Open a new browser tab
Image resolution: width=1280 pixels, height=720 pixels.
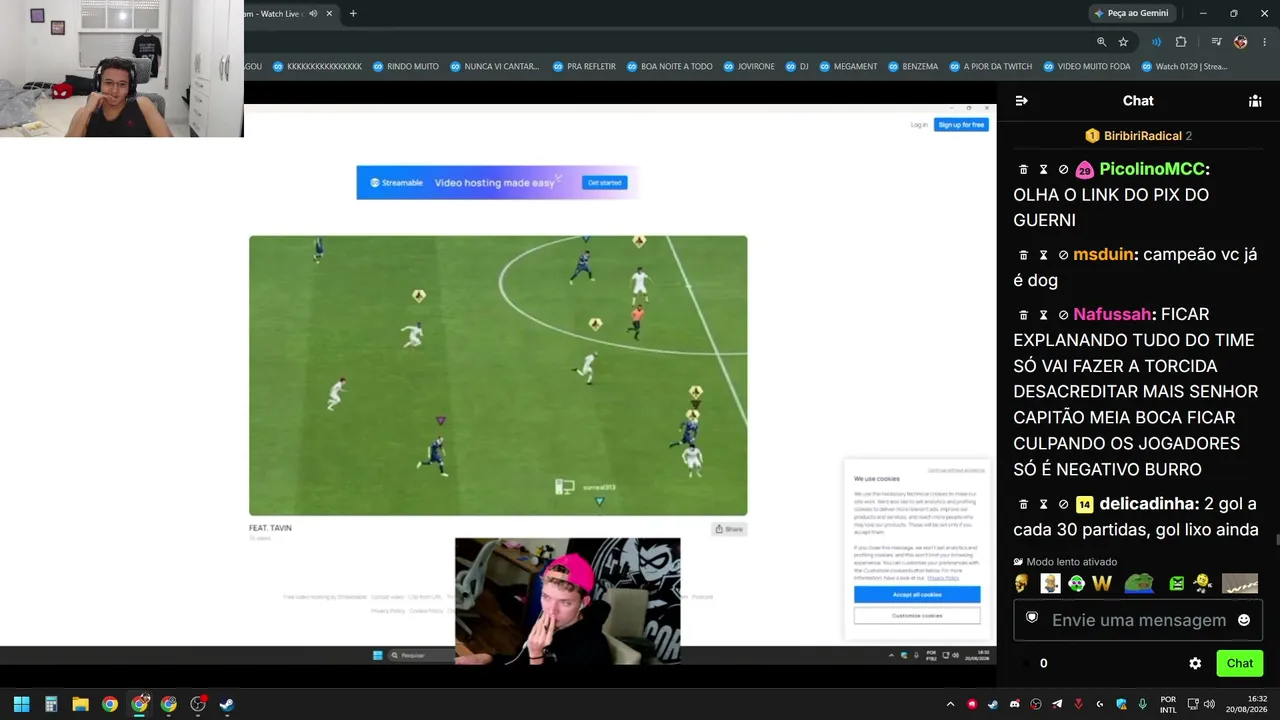point(353,14)
